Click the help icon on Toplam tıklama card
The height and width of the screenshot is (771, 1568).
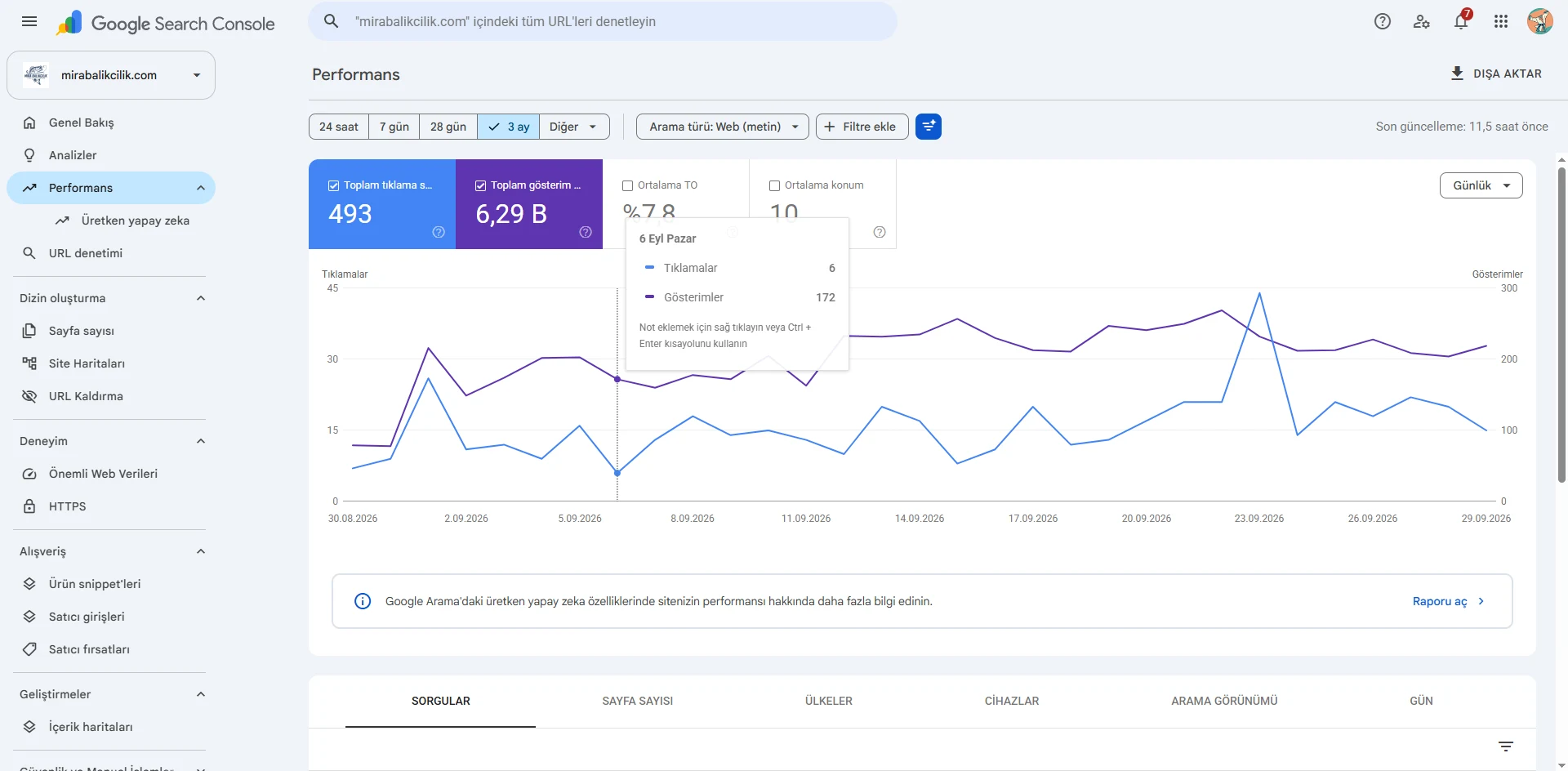tap(439, 232)
